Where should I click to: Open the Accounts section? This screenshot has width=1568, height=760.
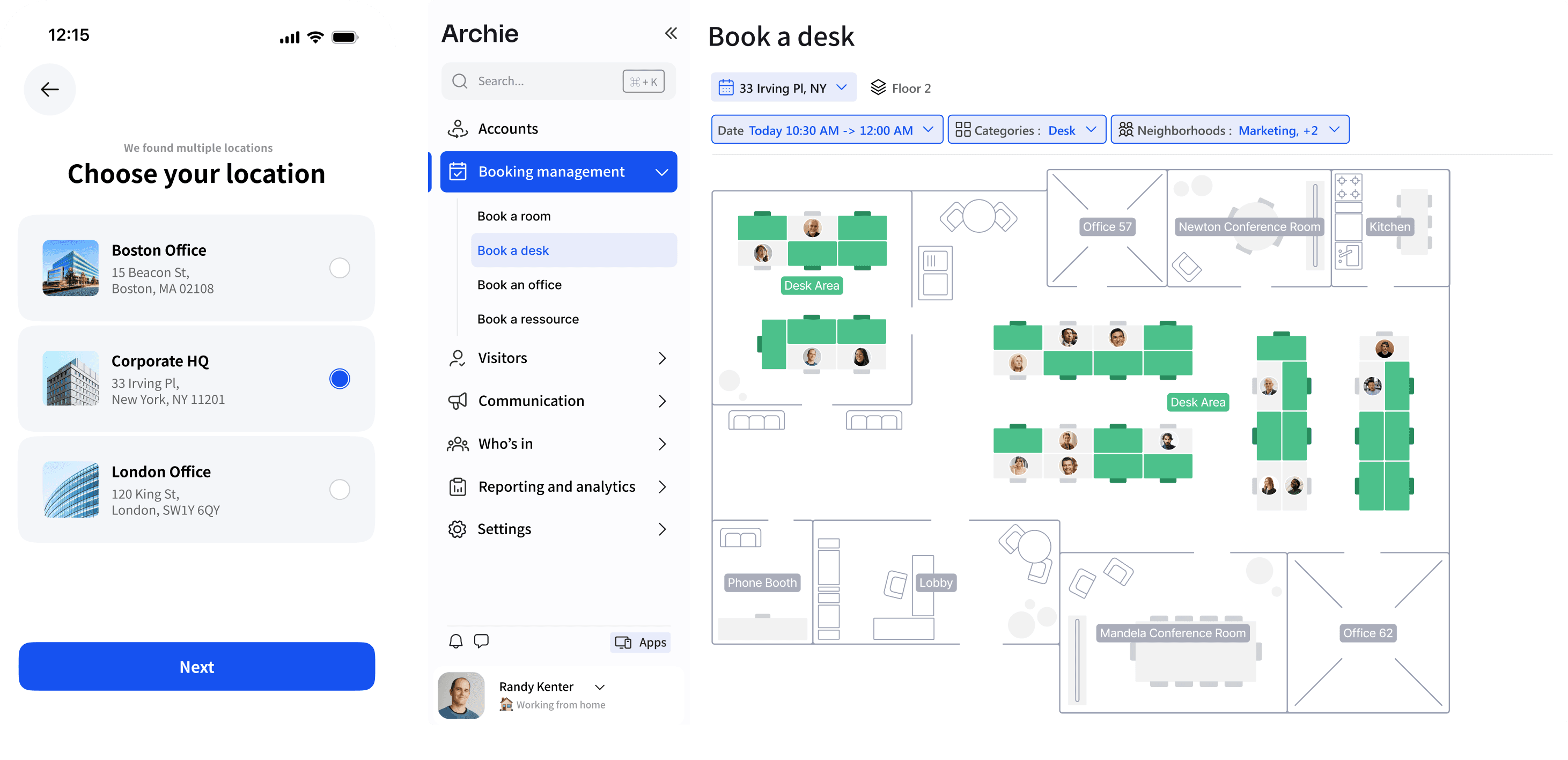508,128
